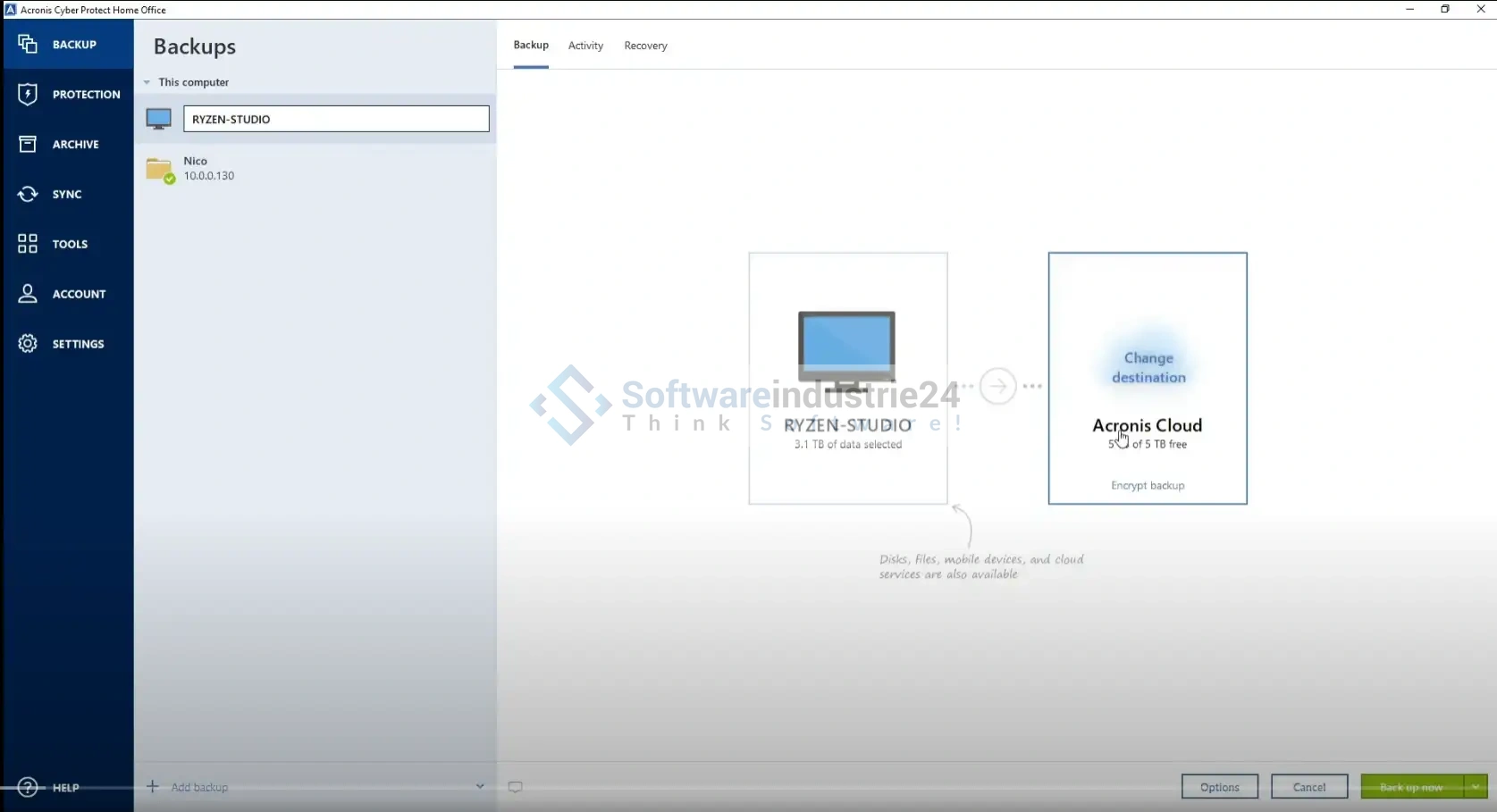Expand the Add backup dropdown arrow
Screen dimensions: 1497x812
[480, 787]
